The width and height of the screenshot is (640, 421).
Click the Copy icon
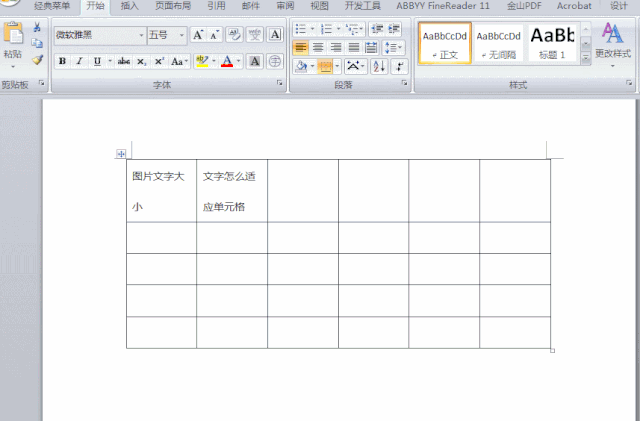tap(37, 43)
